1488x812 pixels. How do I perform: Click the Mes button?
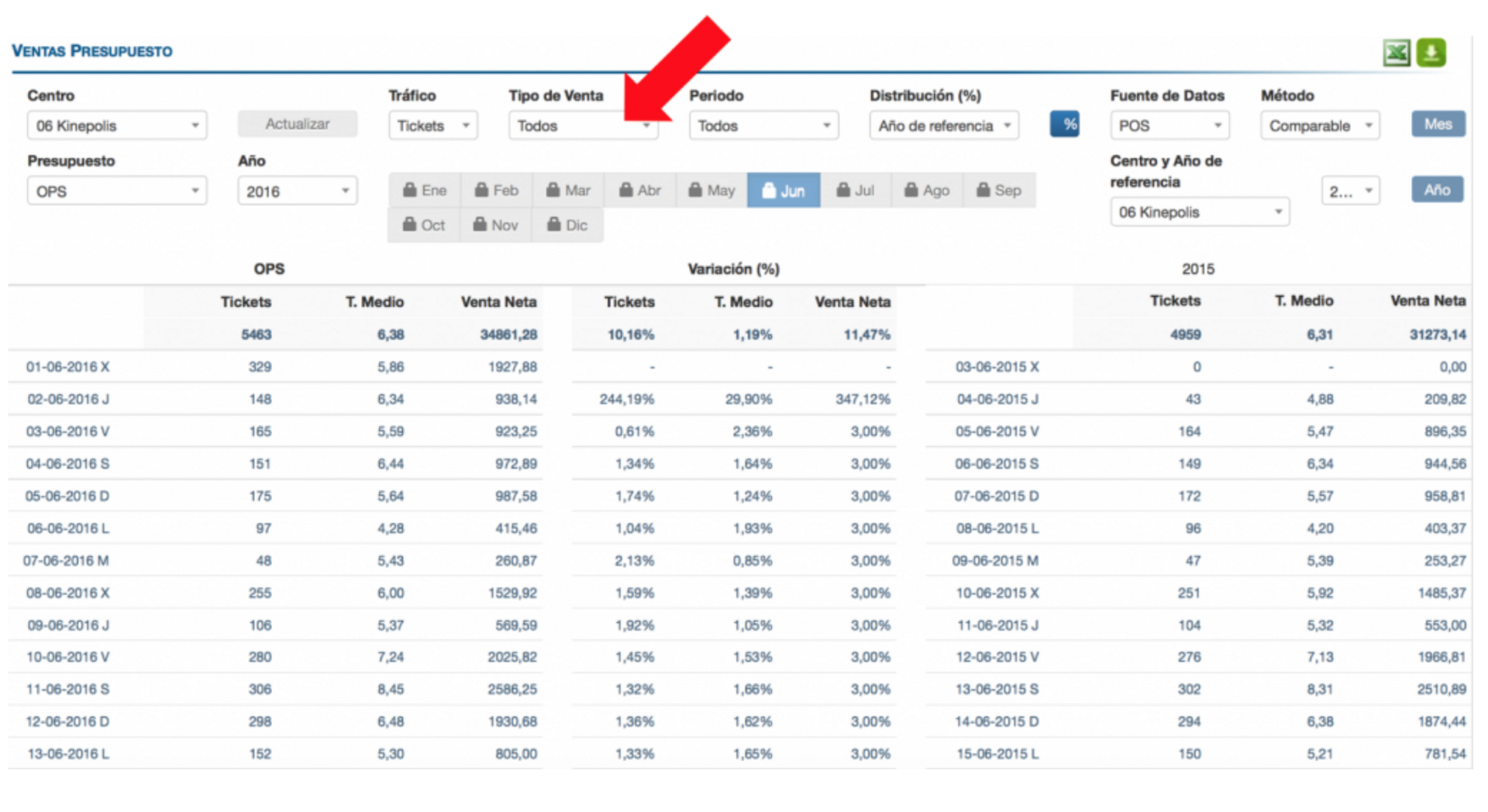(1438, 125)
